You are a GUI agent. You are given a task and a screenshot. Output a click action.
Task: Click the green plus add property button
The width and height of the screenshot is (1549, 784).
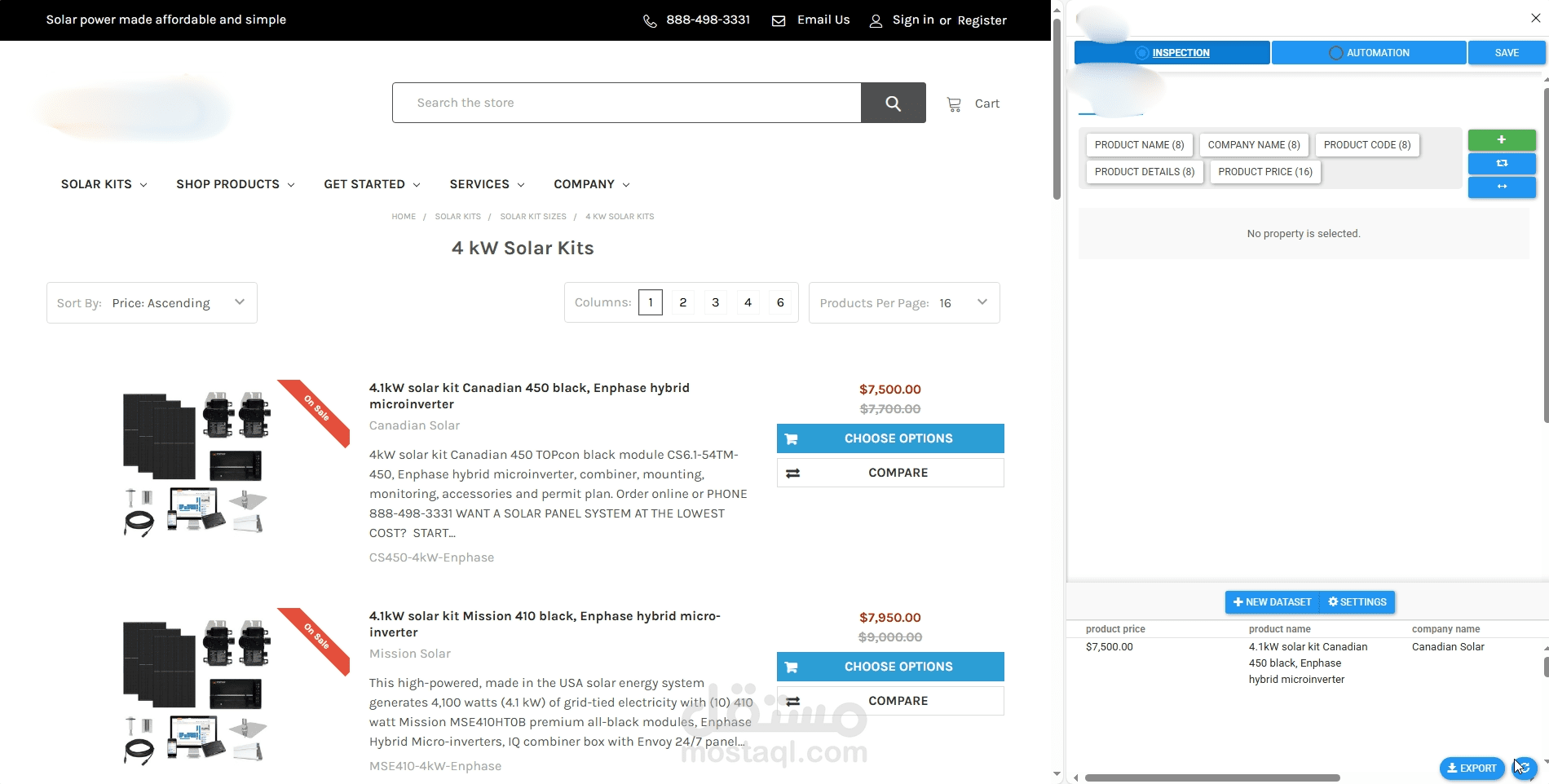1502,139
